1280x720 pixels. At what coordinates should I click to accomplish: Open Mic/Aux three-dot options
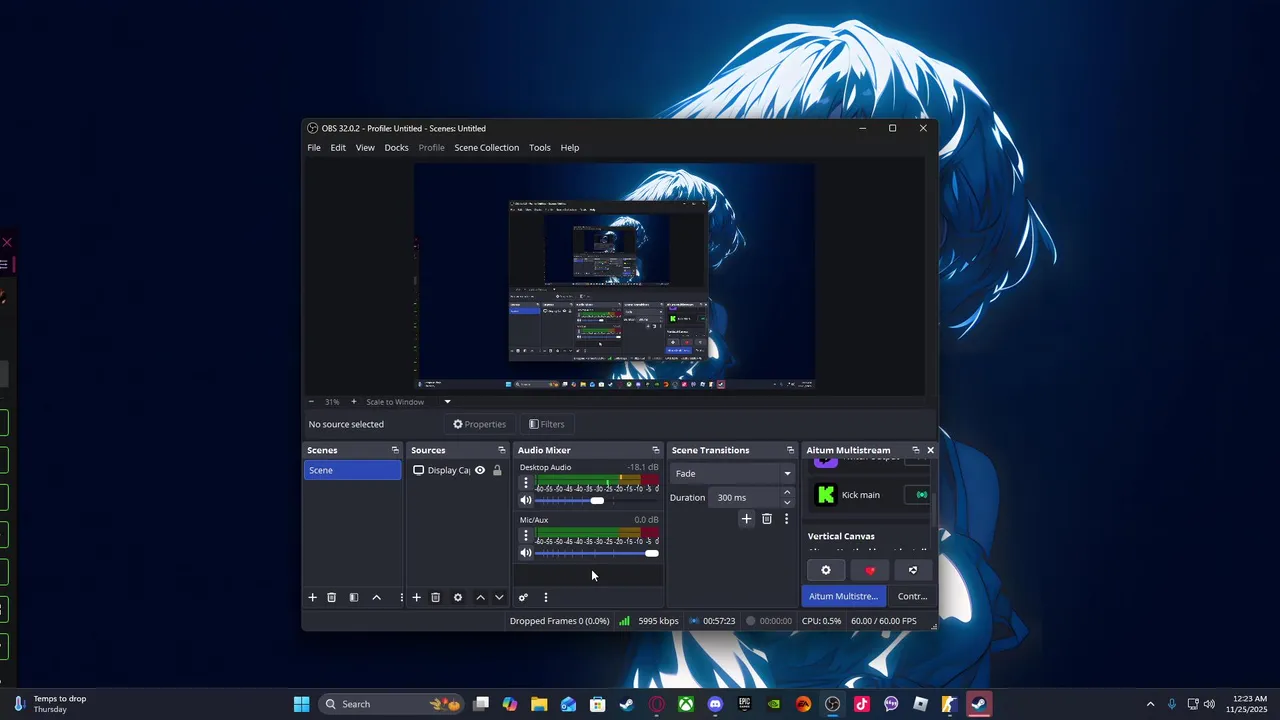(526, 536)
